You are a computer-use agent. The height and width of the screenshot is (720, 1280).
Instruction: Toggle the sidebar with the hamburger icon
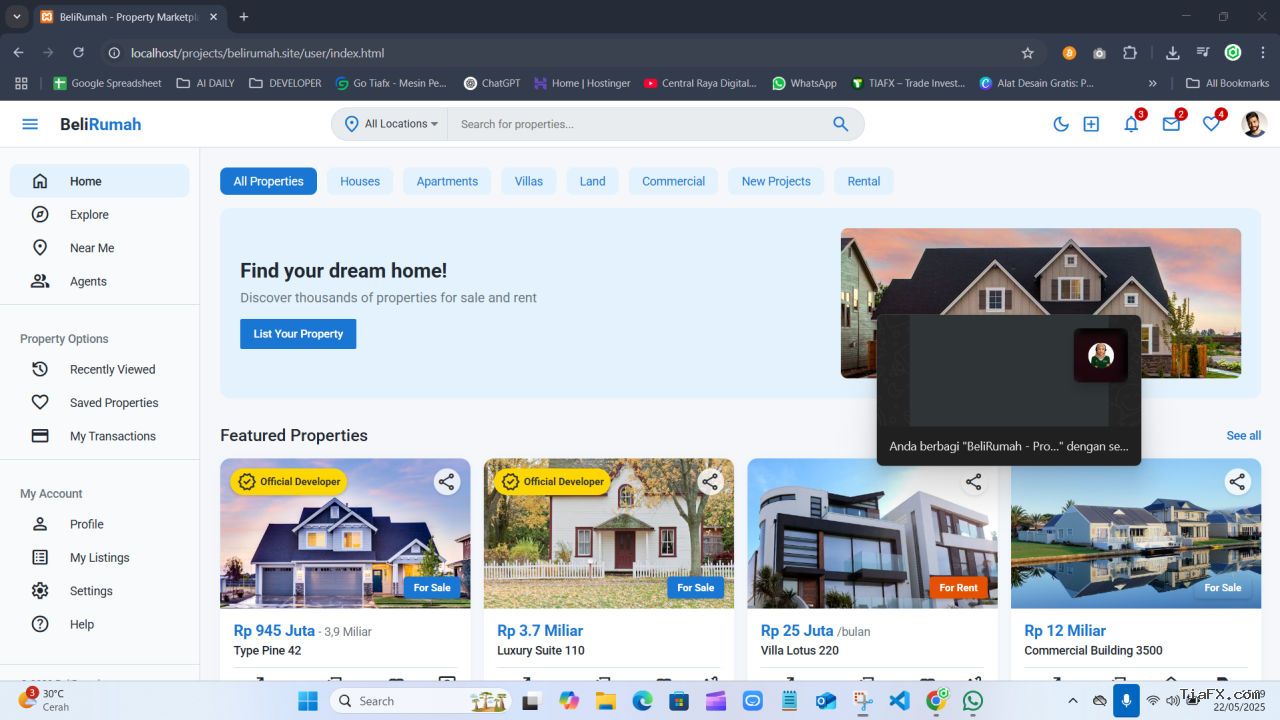[x=30, y=124]
